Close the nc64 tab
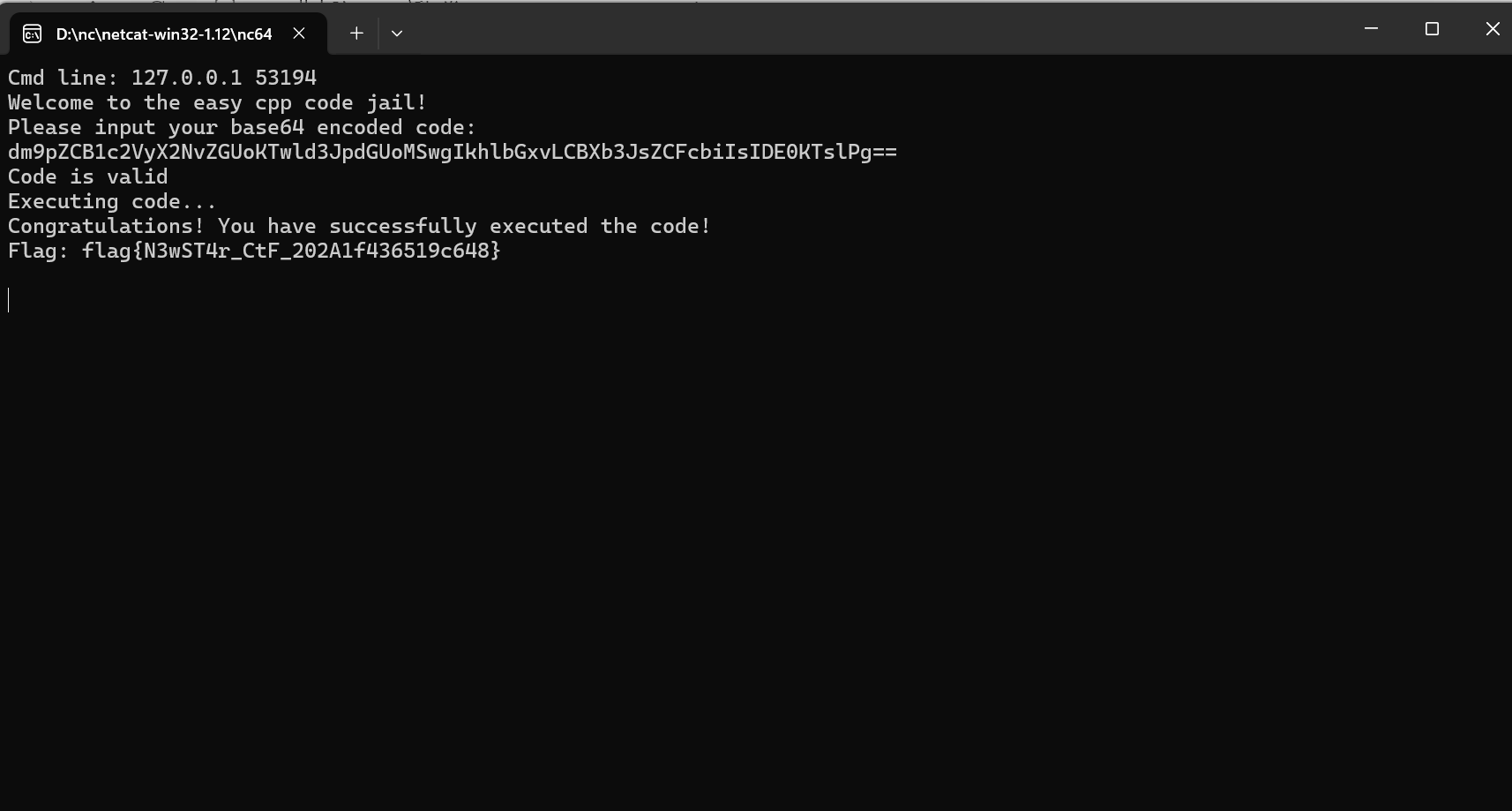Viewport: 1512px width, 811px height. point(299,34)
